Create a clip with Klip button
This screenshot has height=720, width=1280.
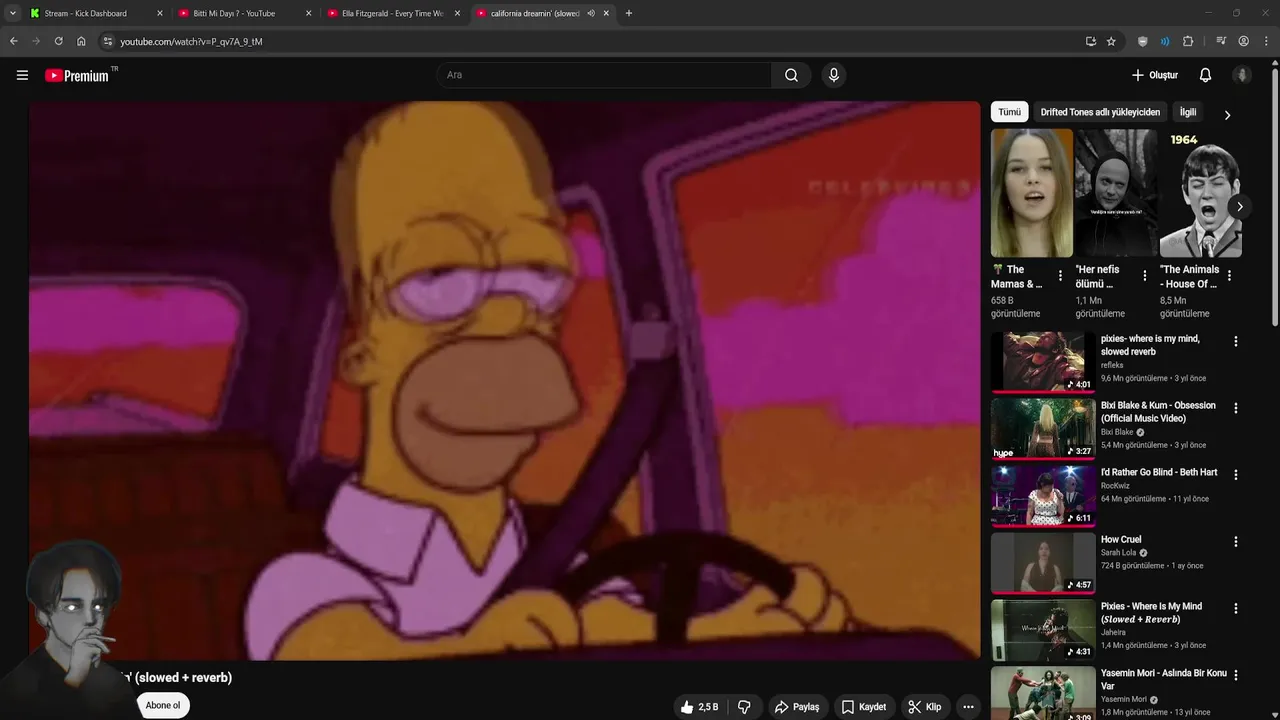tap(924, 707)
